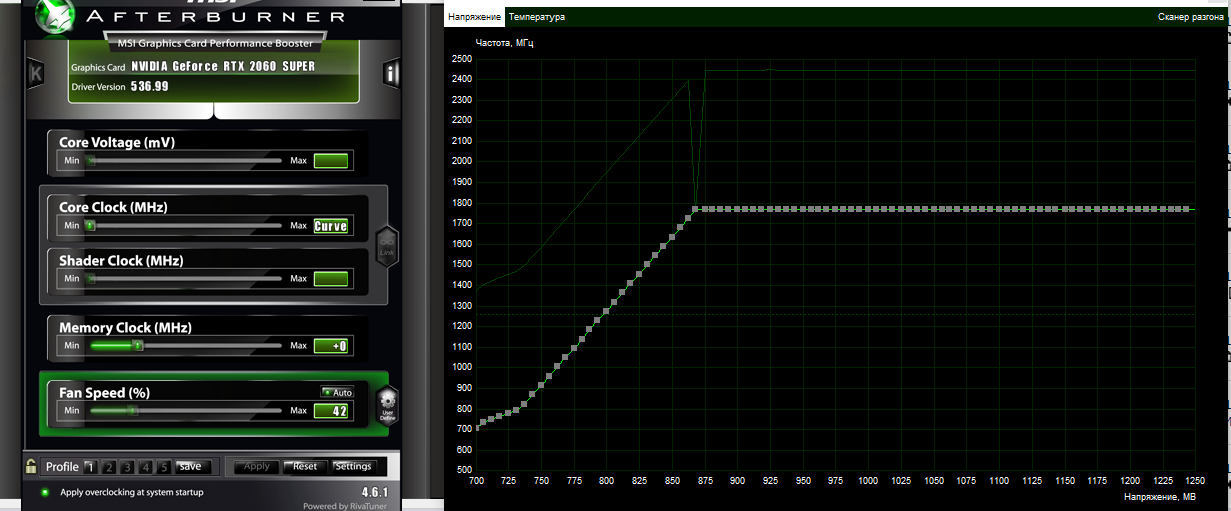1231x511 pixels.
Task: Click the NVIDIA GeForce RTX 2060 SUPER text
Action: (223, 67)
